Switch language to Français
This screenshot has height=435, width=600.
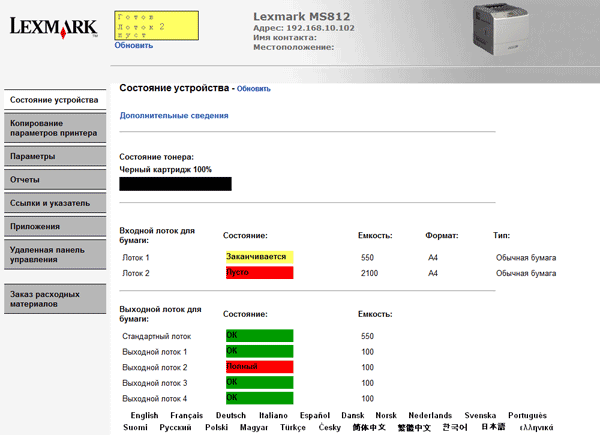[x=186, y=415]
